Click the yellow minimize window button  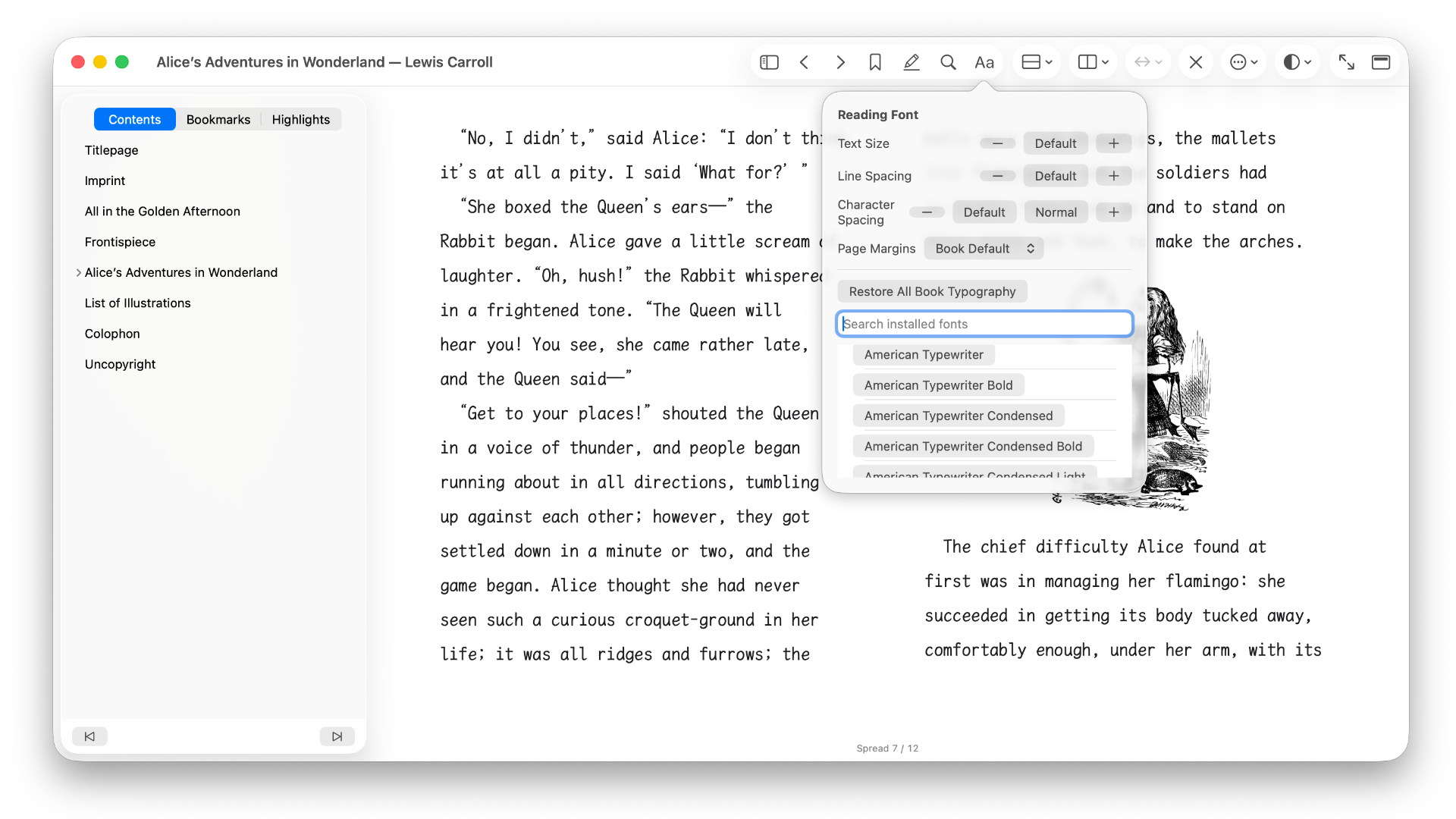click(x=99, y=62)
